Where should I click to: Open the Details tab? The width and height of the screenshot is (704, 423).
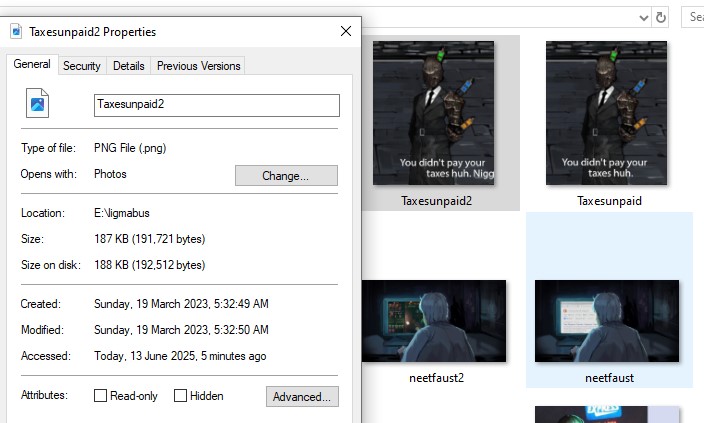click(128, 66)
